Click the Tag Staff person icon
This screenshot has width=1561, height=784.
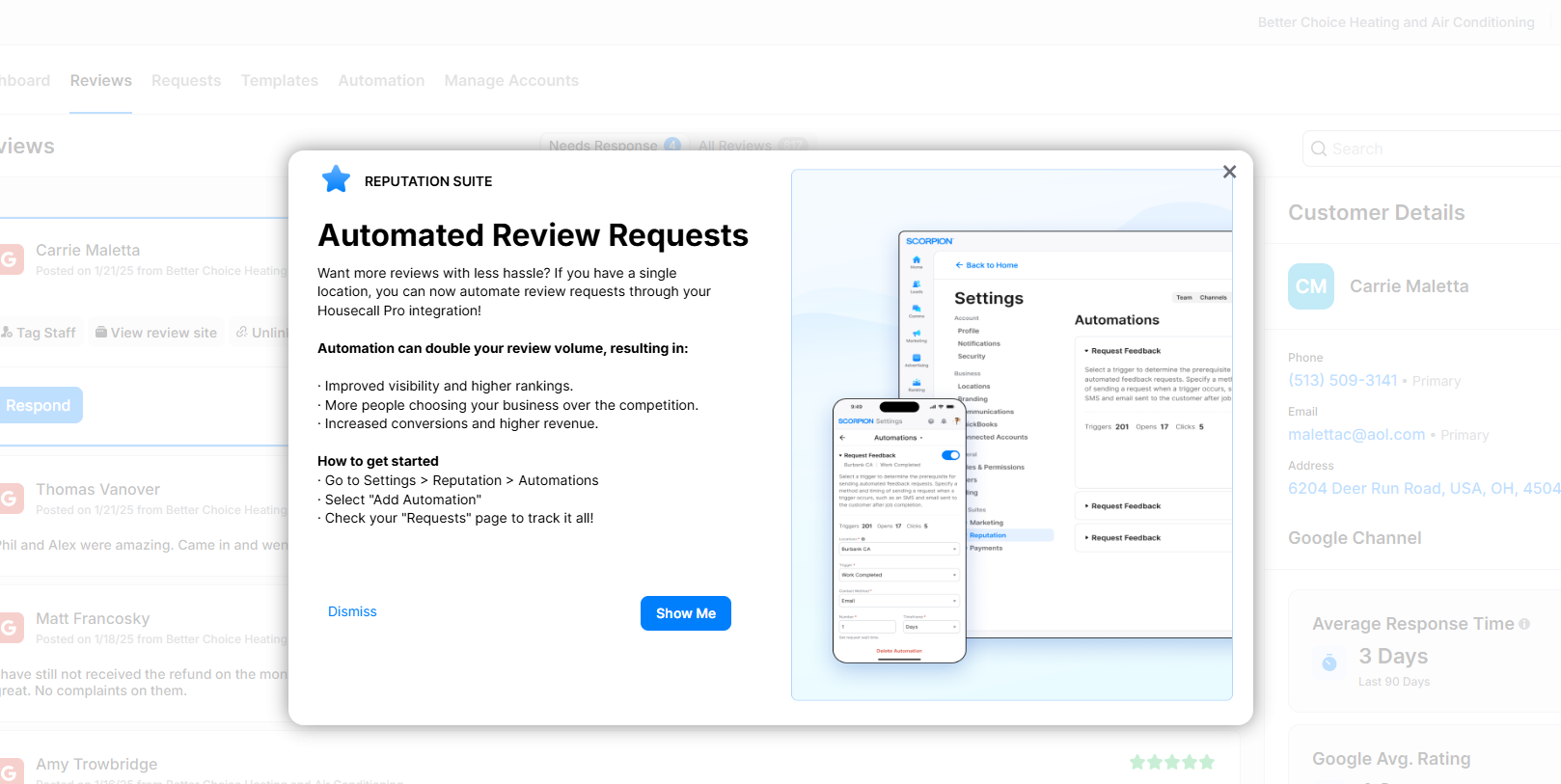pos(7,332)
